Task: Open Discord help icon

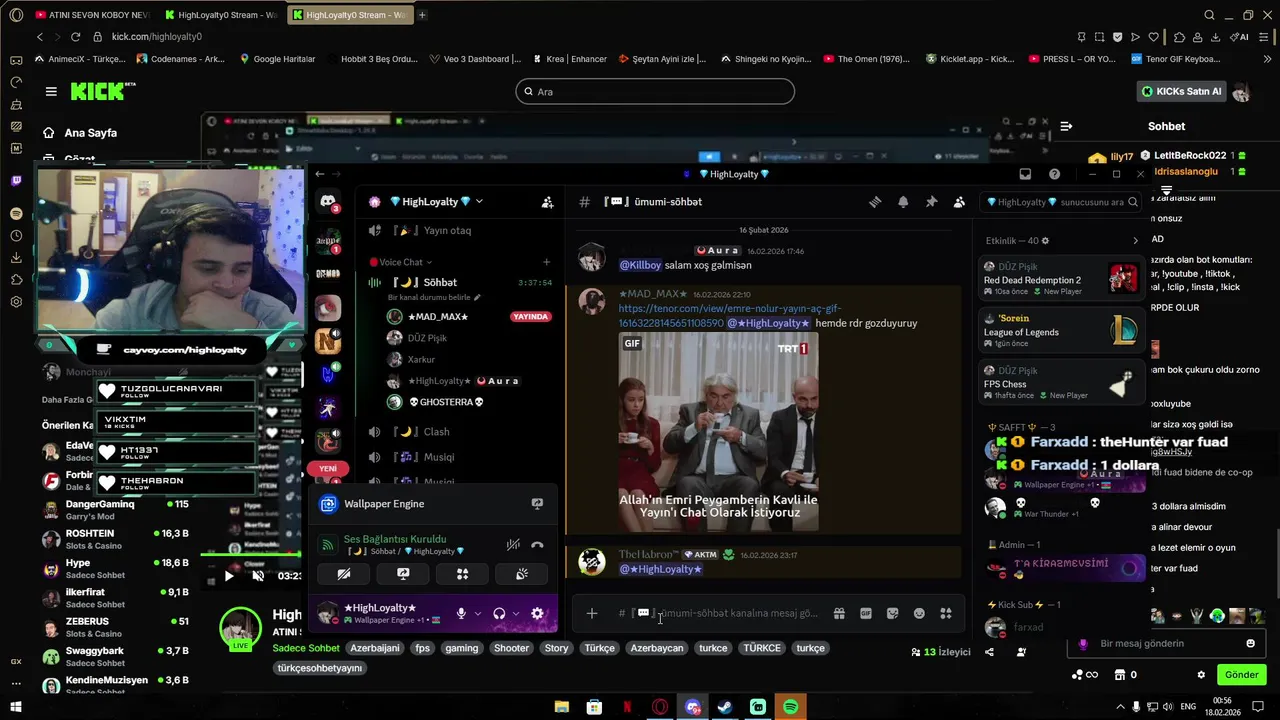Action: [1054, 174]
